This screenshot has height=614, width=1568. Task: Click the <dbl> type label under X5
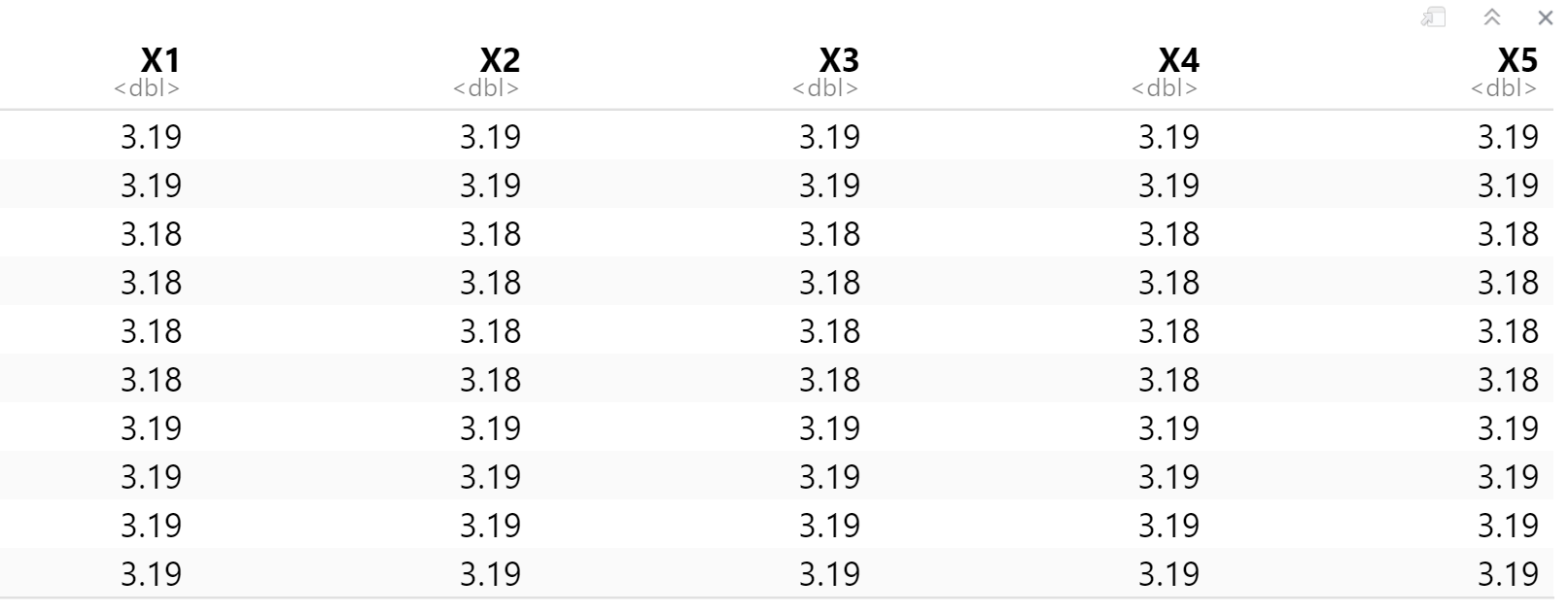pos(1504,89)
